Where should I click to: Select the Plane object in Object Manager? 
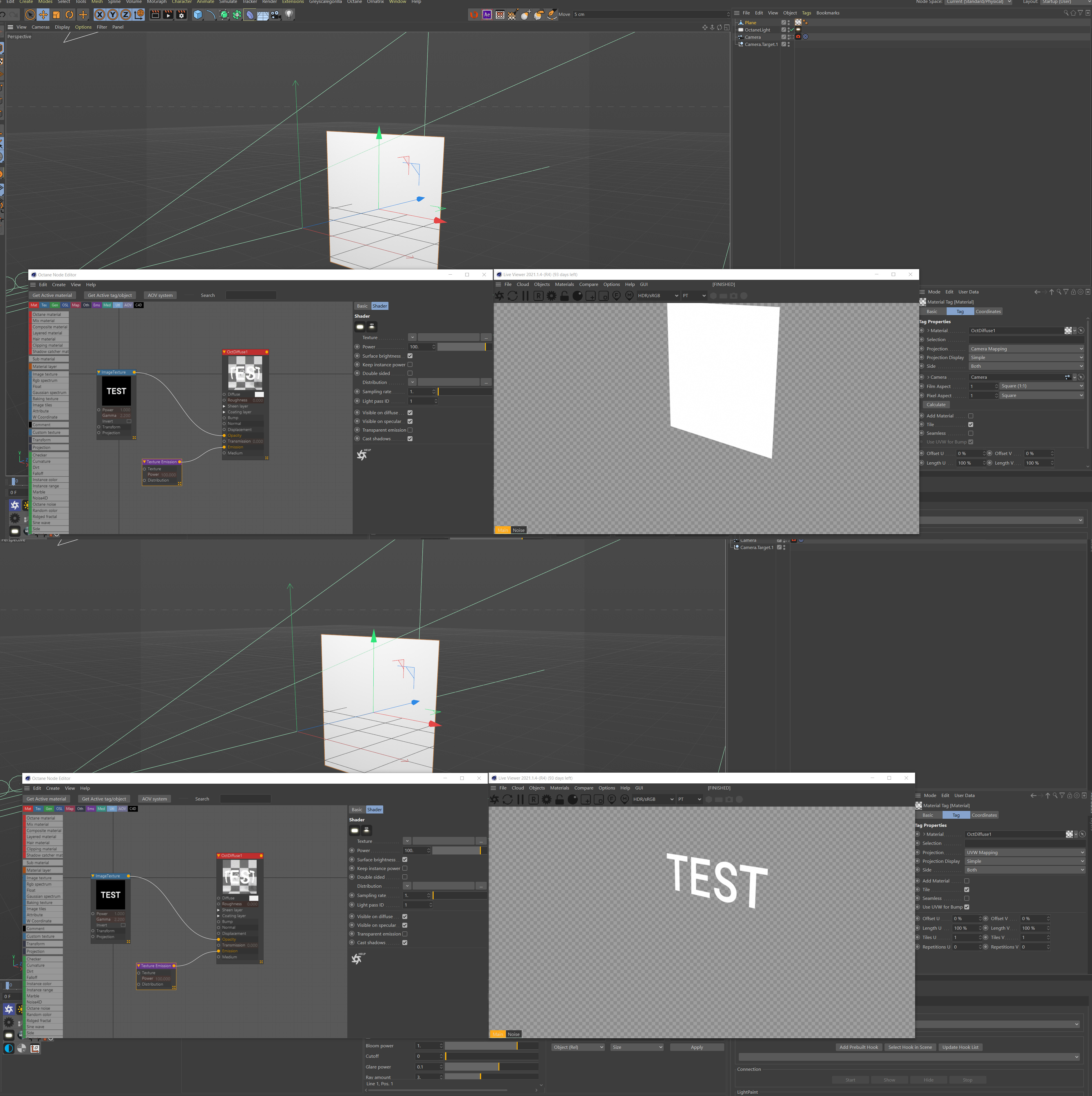[x=750, y=23]
